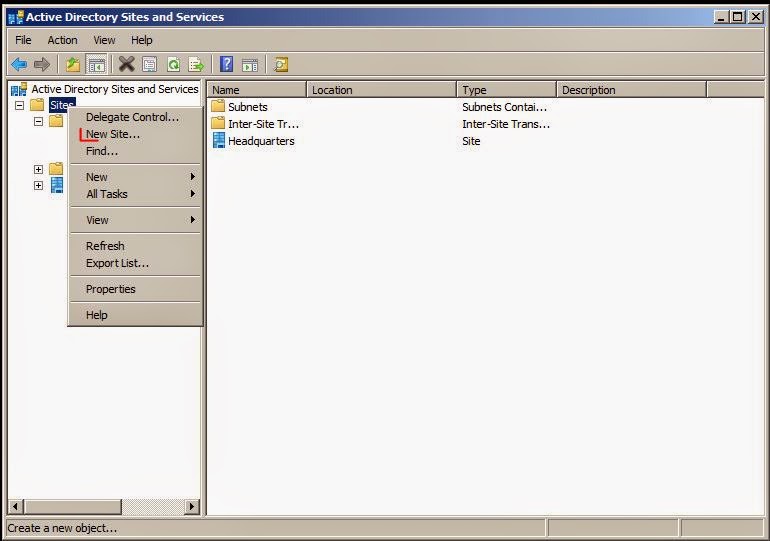
Task: Open the Help menu in menu bar
Action: [x=141, y=40]
